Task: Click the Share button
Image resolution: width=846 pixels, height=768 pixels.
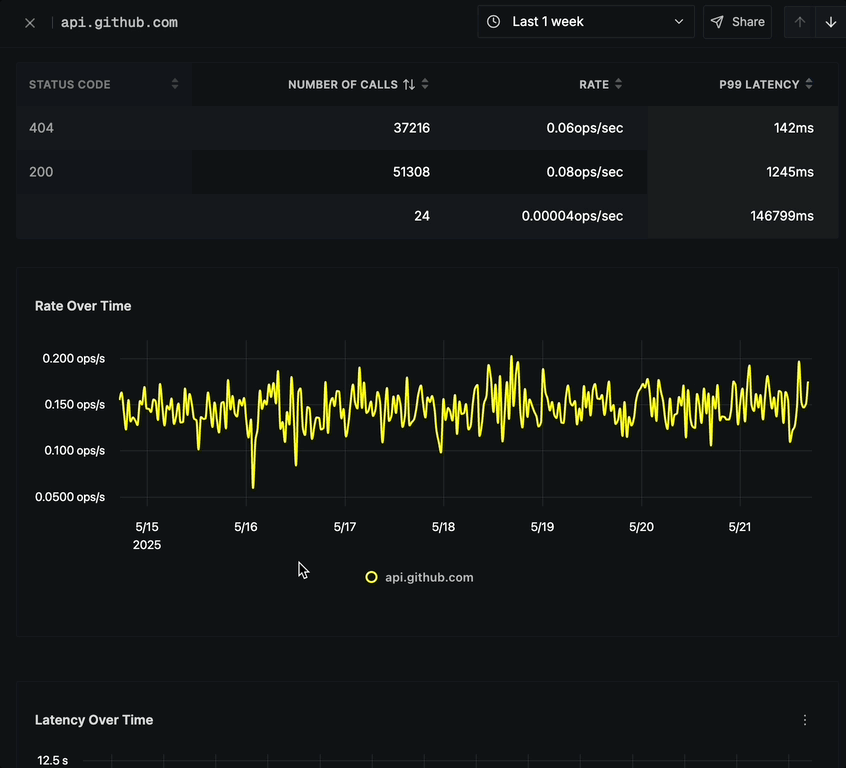Action: pyautogui.click(x=737, y=22)
